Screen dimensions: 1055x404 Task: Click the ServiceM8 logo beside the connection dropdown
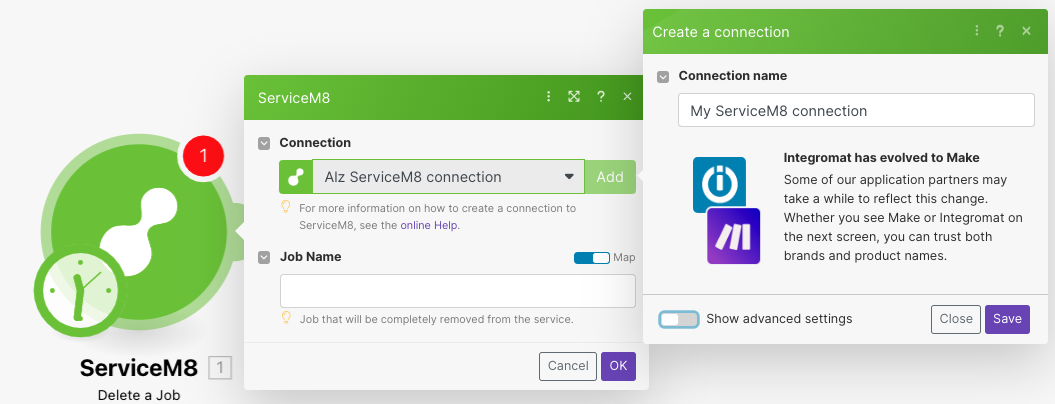click(295, 177)
